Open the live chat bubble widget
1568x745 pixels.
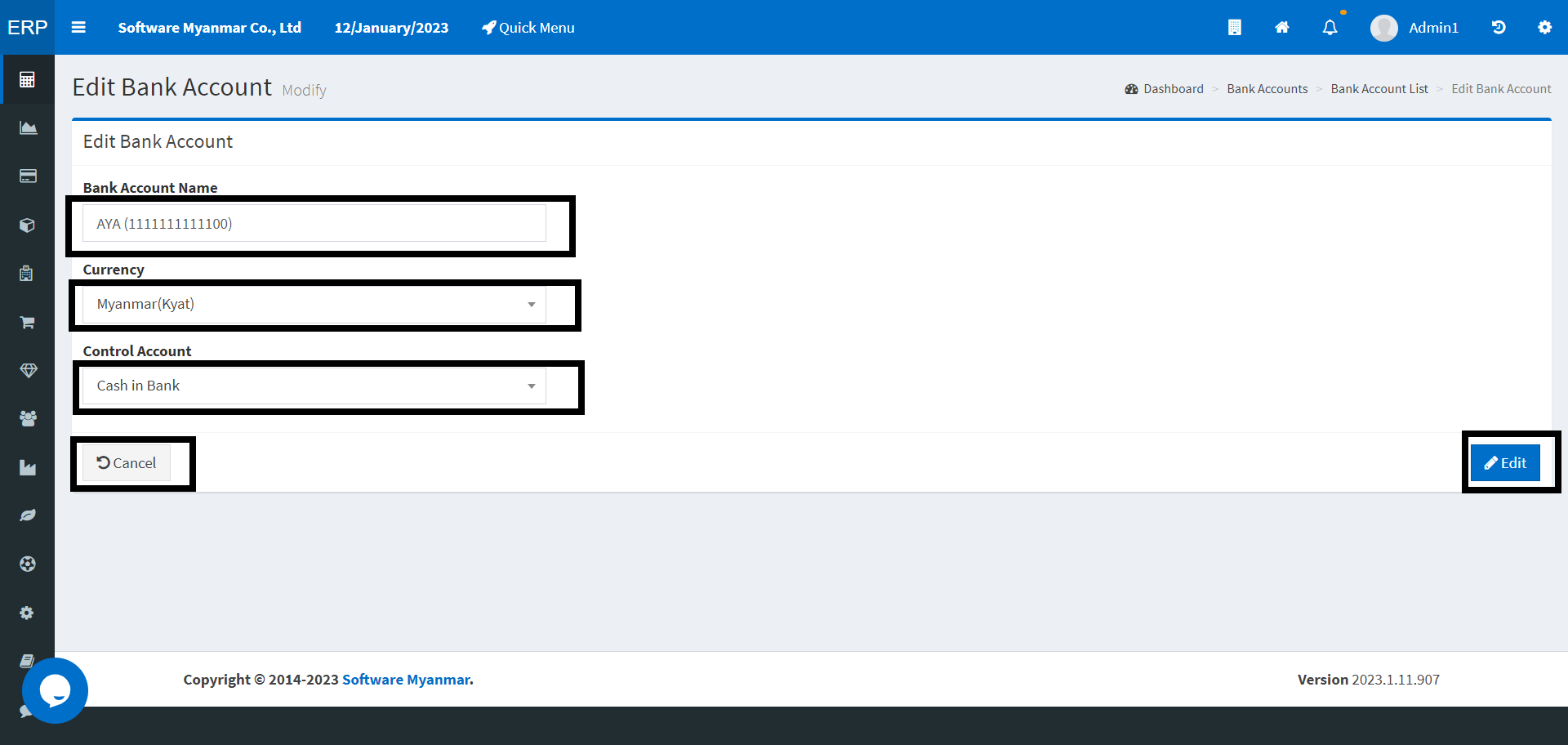(55, 690)
